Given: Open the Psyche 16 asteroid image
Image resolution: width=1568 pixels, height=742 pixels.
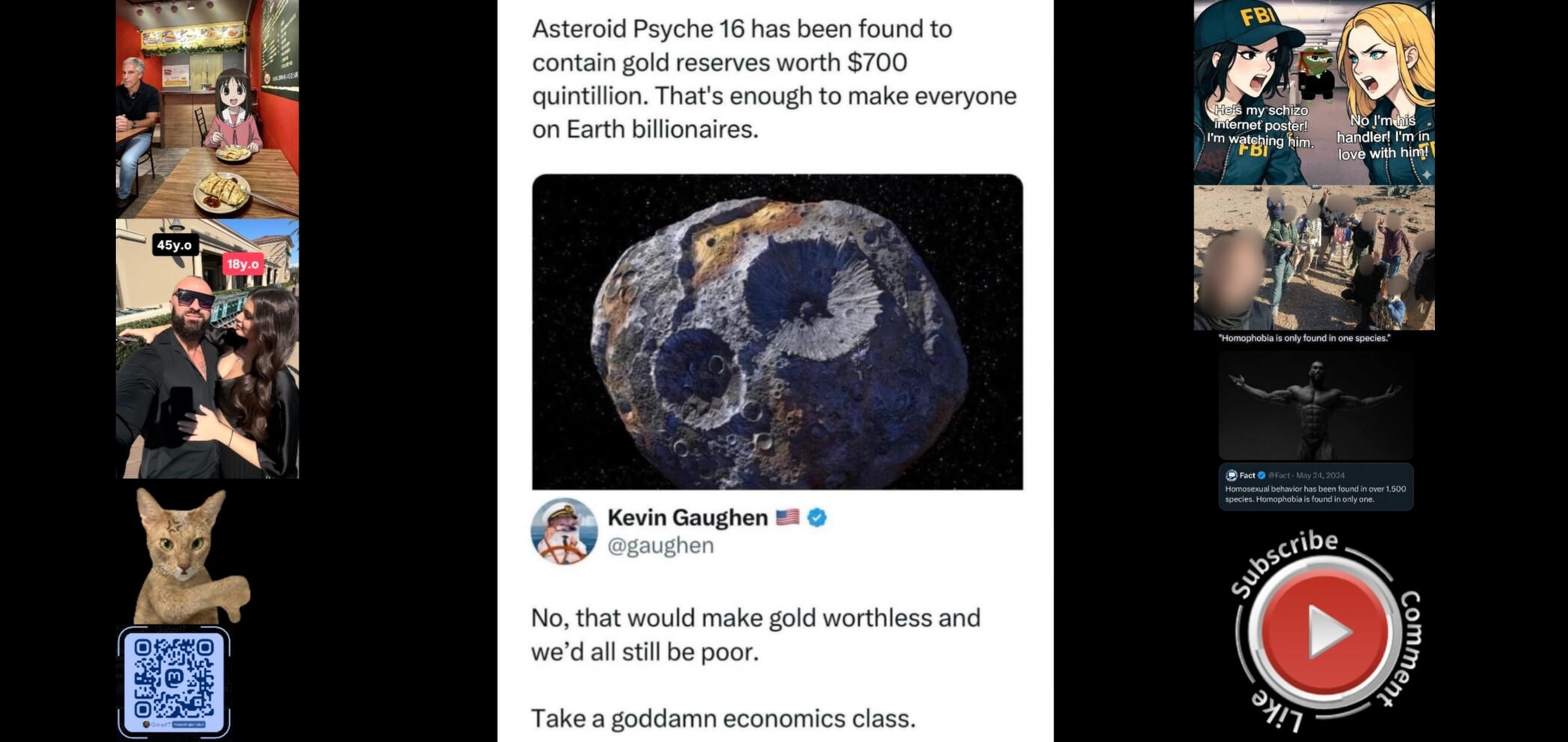Looking at the screenshot, I should coord(777,332).
